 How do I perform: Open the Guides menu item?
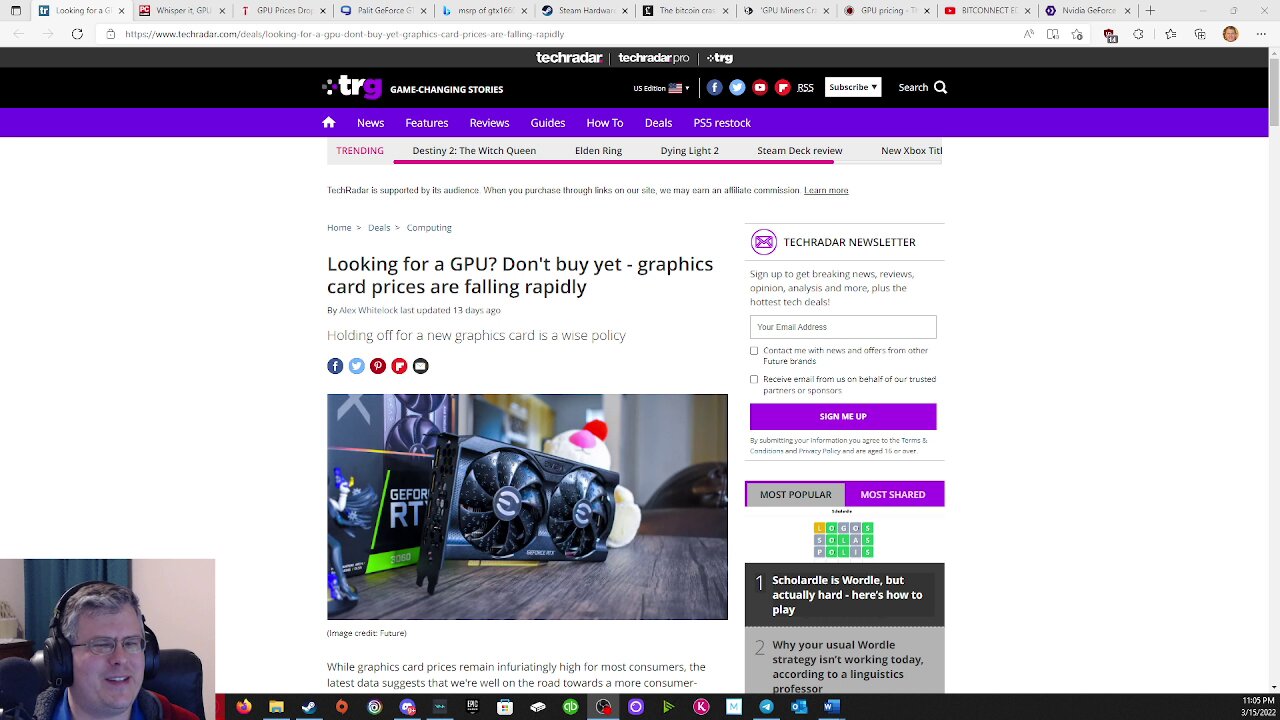pos(547,122)
